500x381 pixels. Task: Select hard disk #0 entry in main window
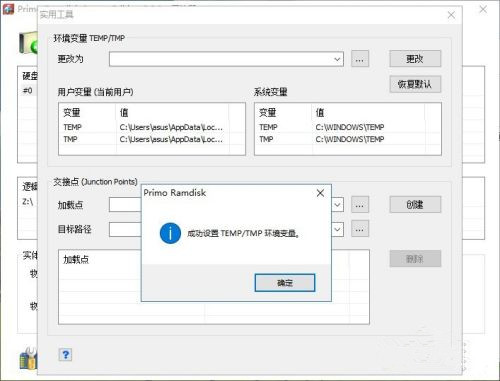(27, 91)
